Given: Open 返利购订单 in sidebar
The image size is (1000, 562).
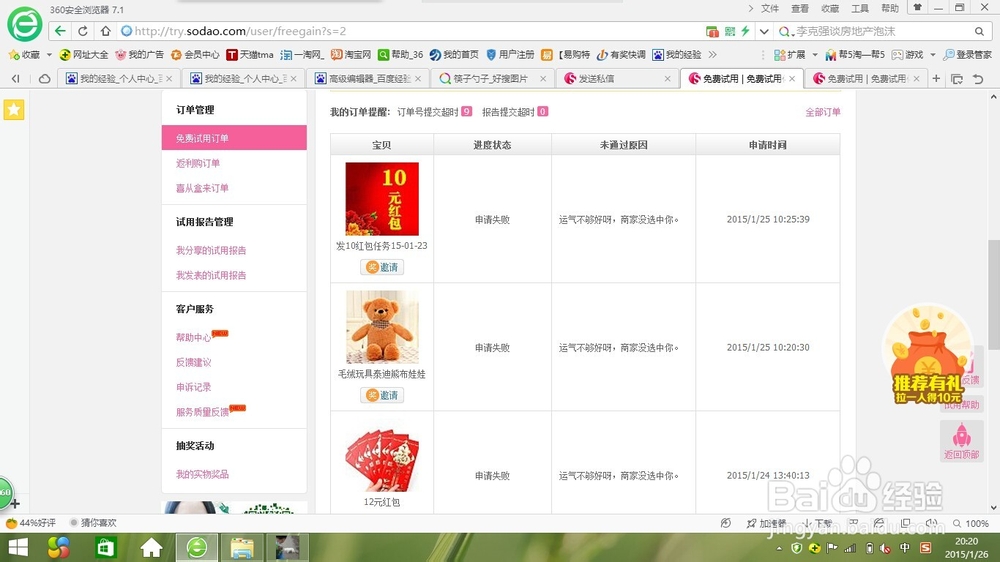Looking at the screenshot, I should (198, 163).
